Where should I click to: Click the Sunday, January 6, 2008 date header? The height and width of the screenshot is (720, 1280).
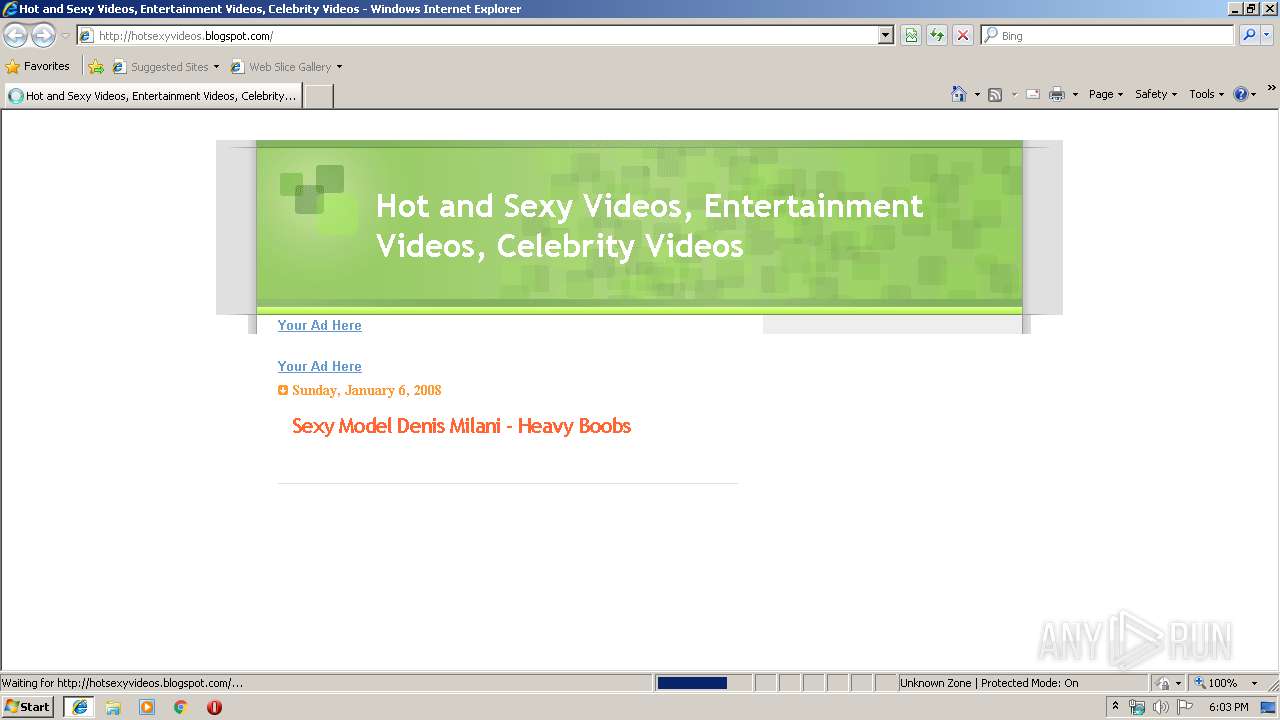pos(366,390)
